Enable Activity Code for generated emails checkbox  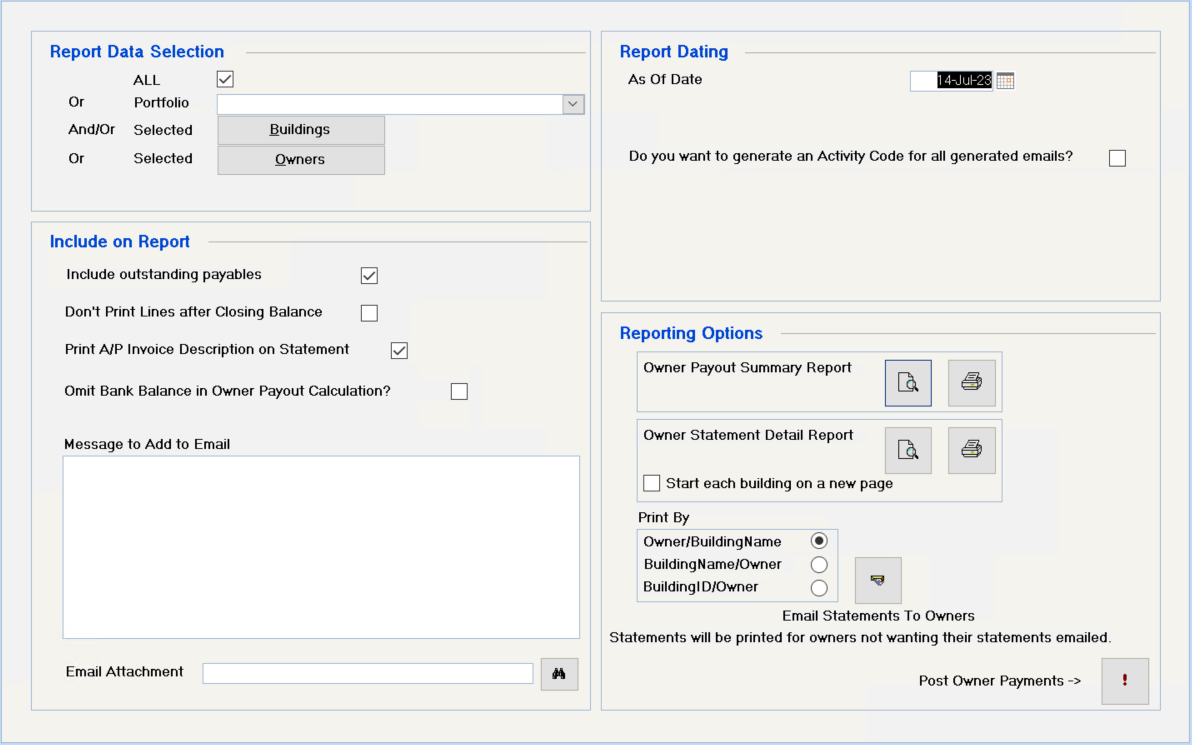[x=1118, y=158]
